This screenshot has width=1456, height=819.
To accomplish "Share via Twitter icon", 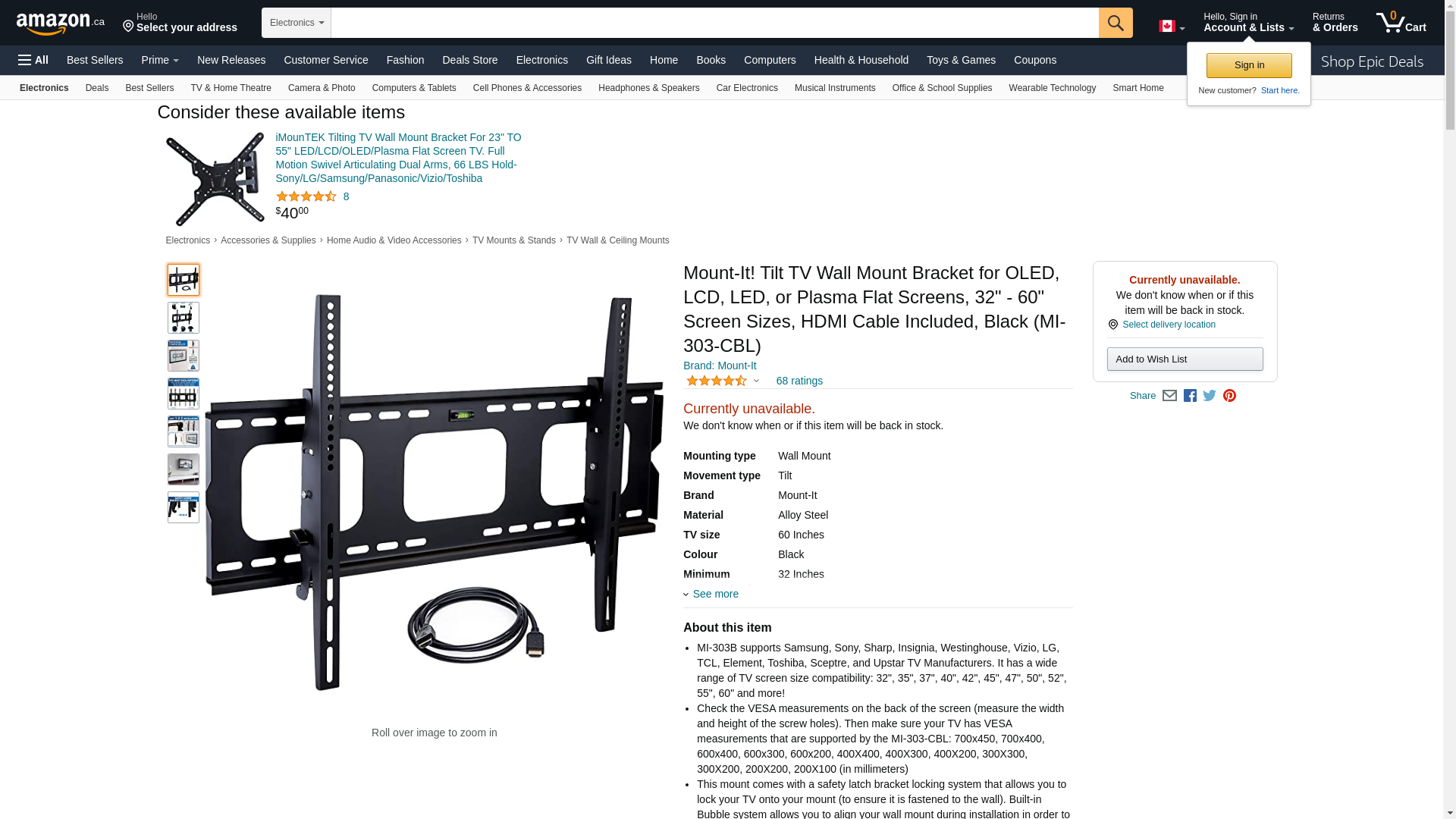I will tap(1210, 396).
